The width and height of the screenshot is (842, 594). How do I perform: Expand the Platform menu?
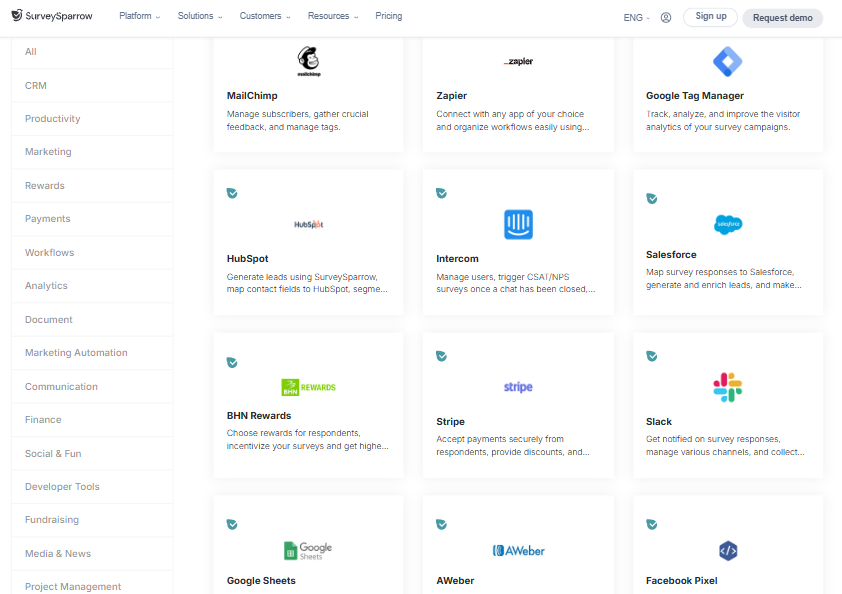click(x=140, y=16)
